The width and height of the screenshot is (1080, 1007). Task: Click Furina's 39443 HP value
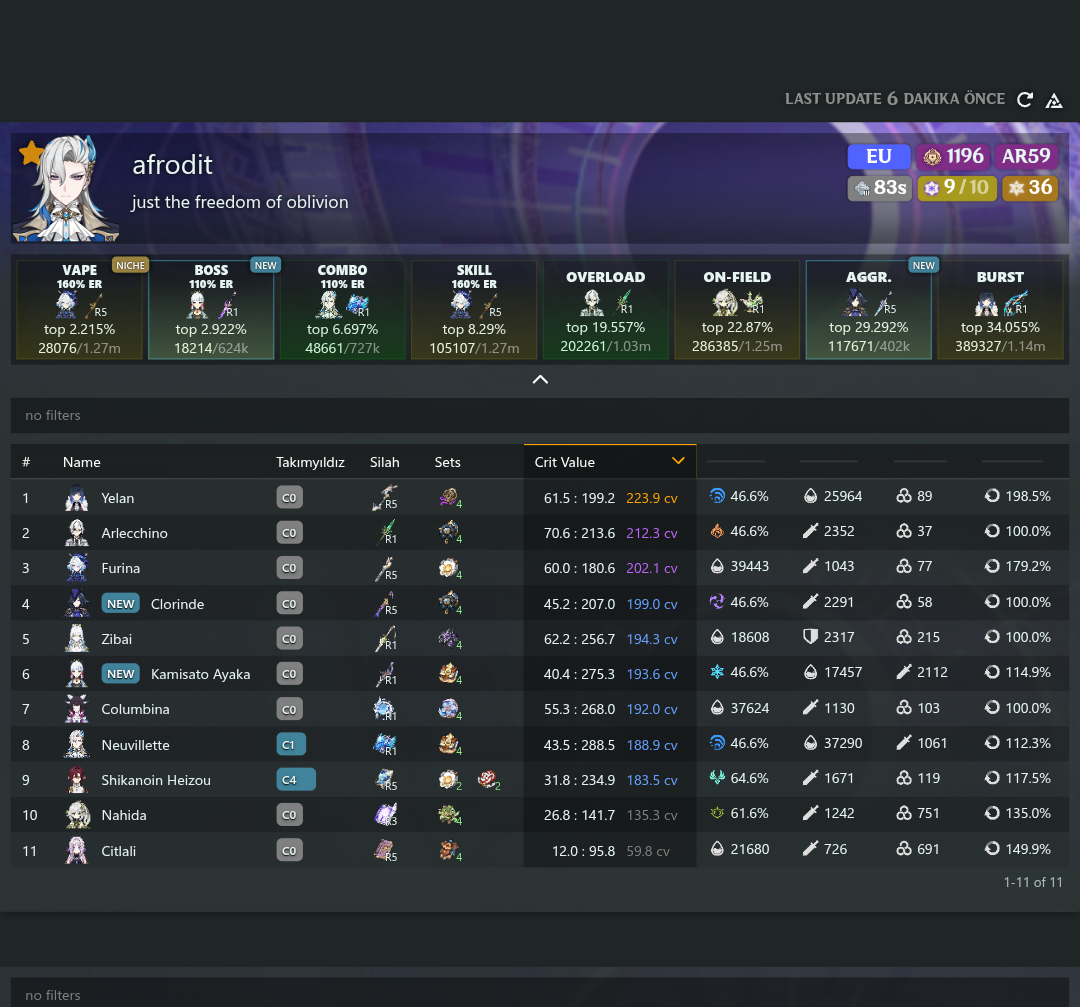click(749, 566)
